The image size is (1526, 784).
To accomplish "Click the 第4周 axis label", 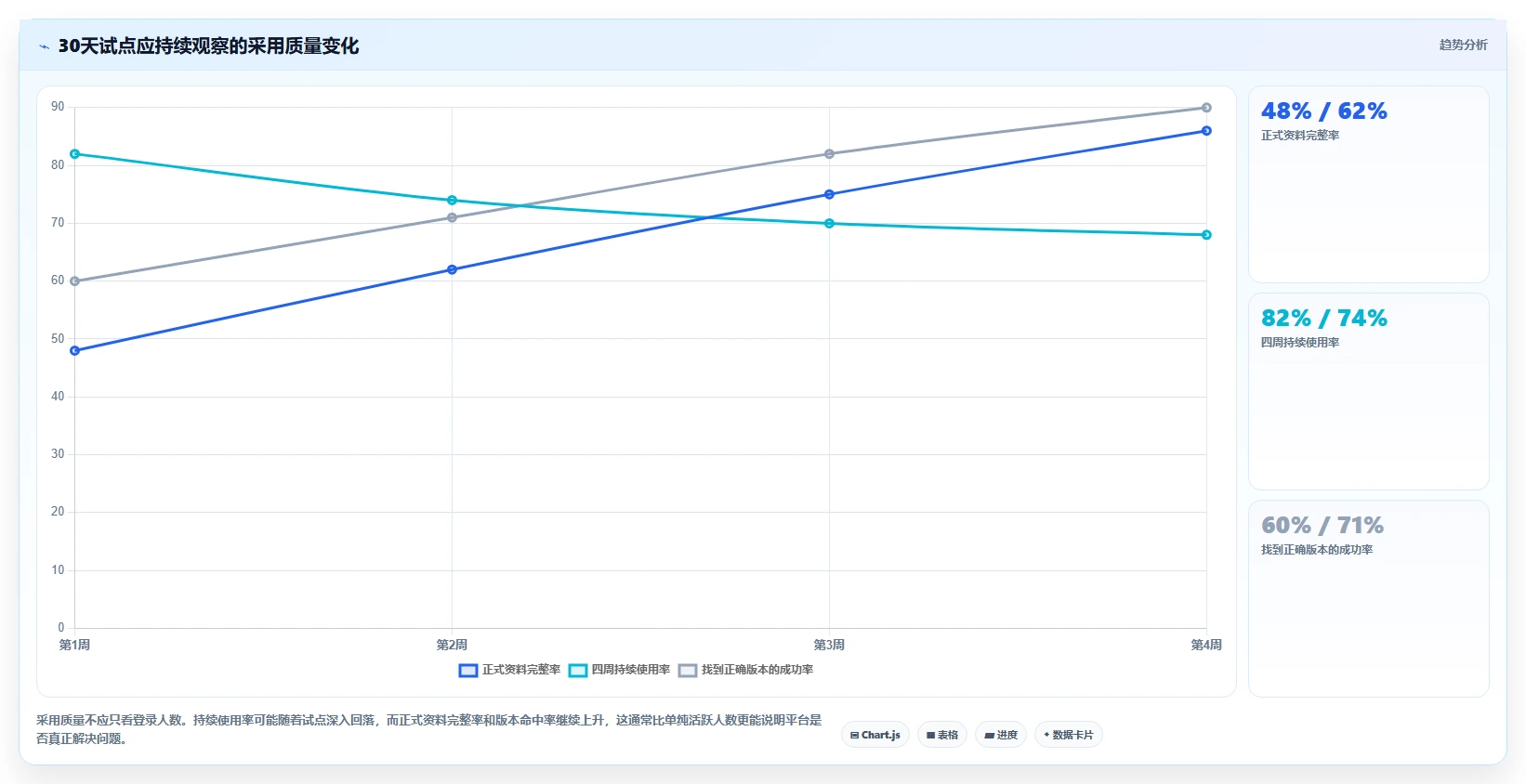I will (1206, 645).
